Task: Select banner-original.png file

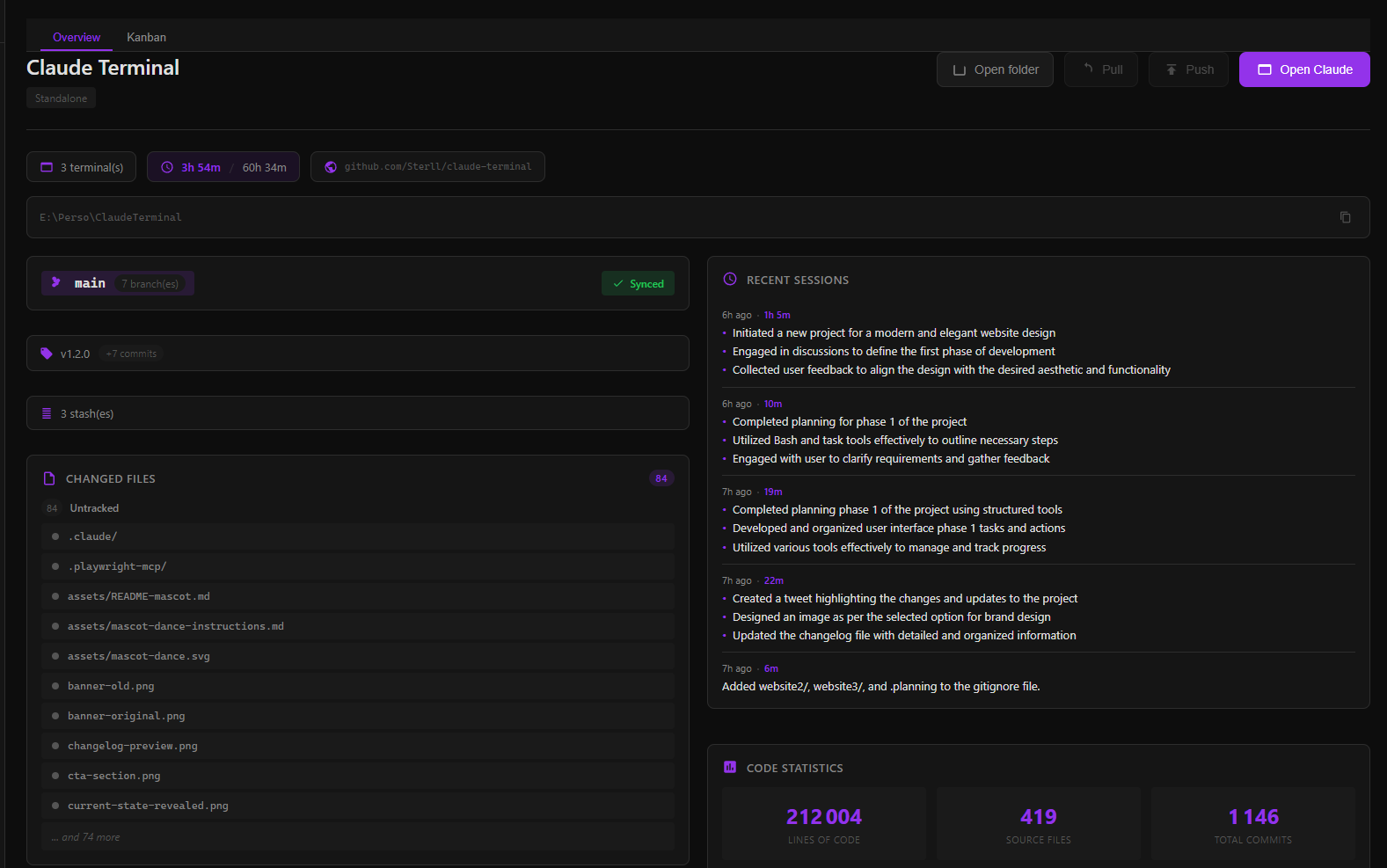Action: [358, 716]
